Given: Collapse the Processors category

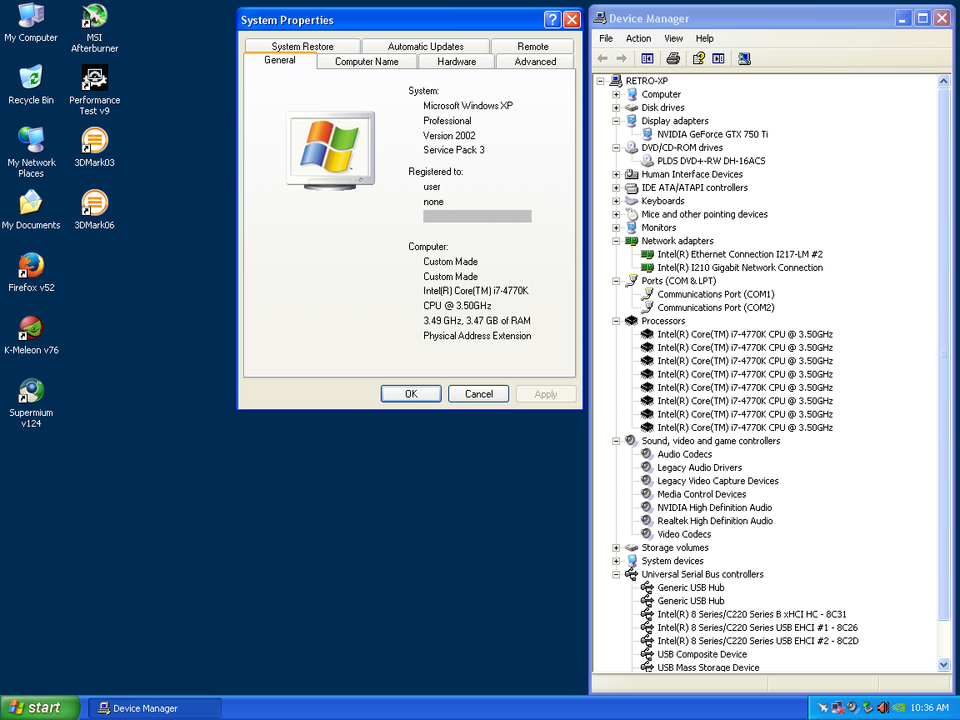Looking at the screenshot, I should 617,321.
